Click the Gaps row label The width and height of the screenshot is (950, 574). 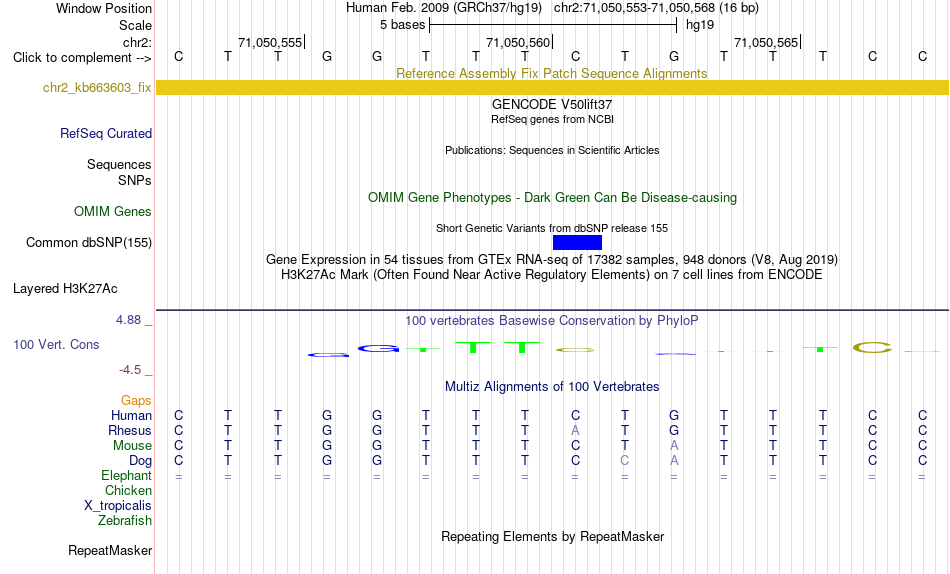(136, 400)
